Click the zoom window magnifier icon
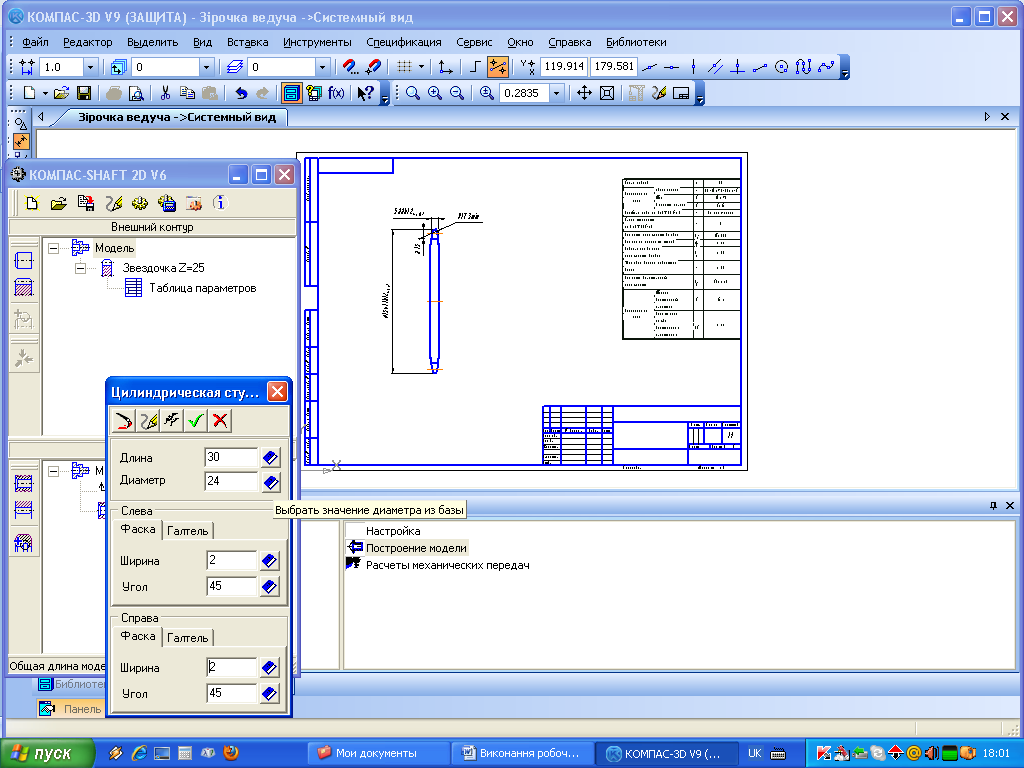The image size is (1024, 768). (x=413, y=93)
